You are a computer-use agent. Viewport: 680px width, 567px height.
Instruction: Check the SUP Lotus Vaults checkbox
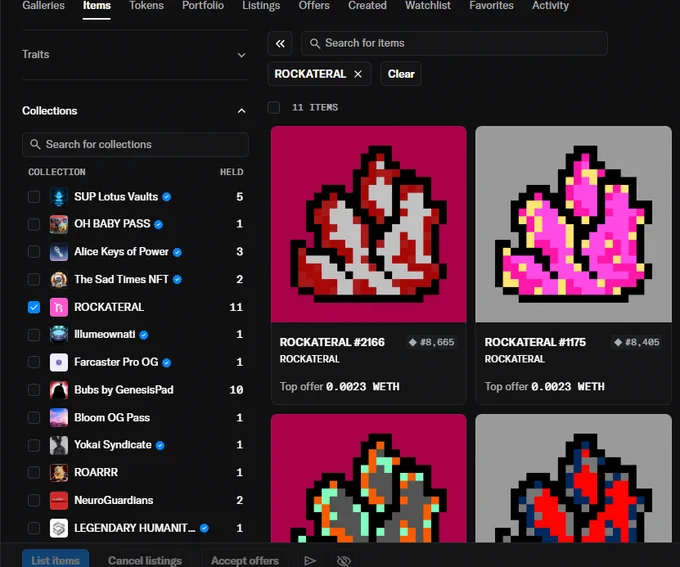(34, 197)
